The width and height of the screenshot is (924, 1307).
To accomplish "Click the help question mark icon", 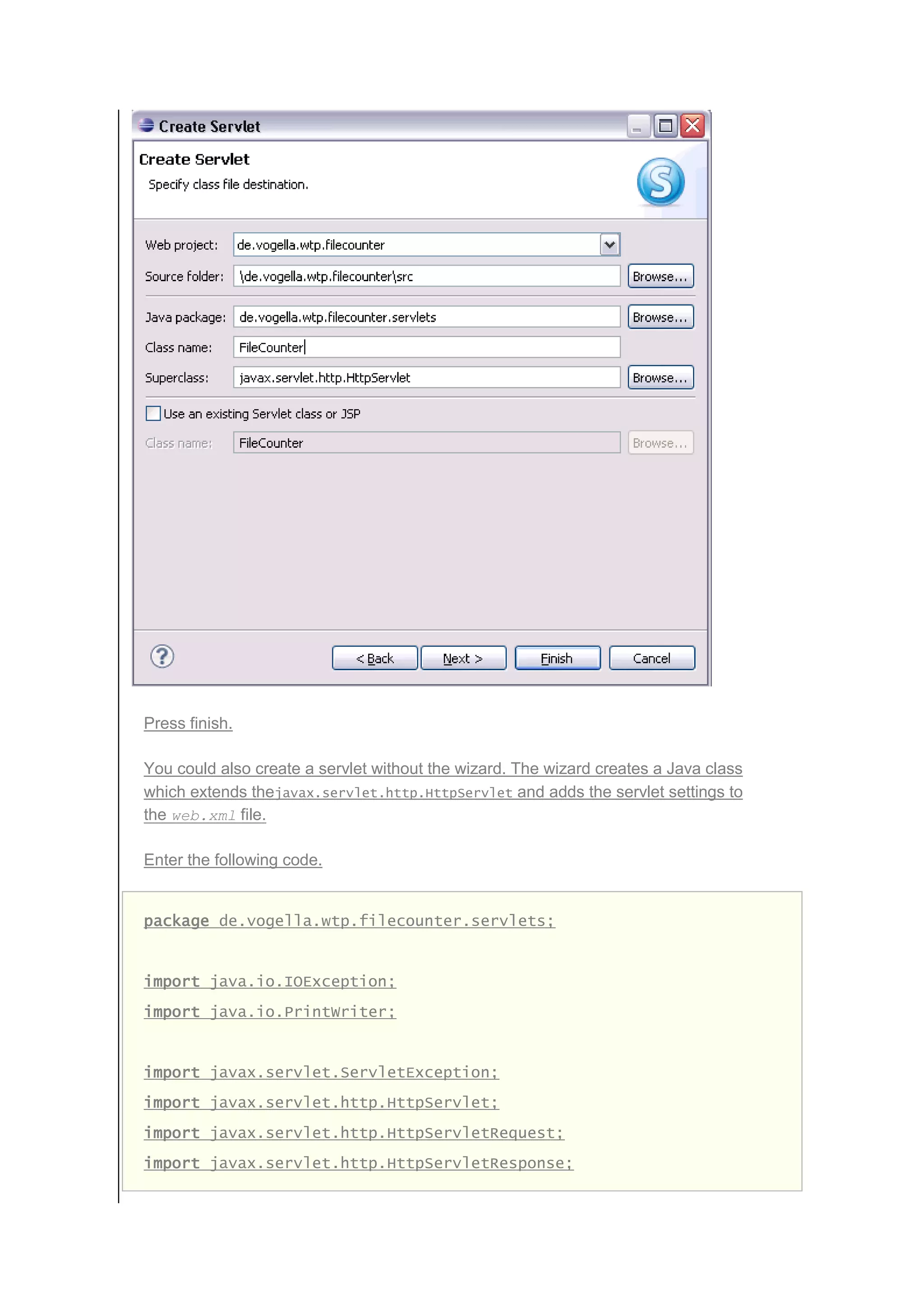I will coord(162,656).
